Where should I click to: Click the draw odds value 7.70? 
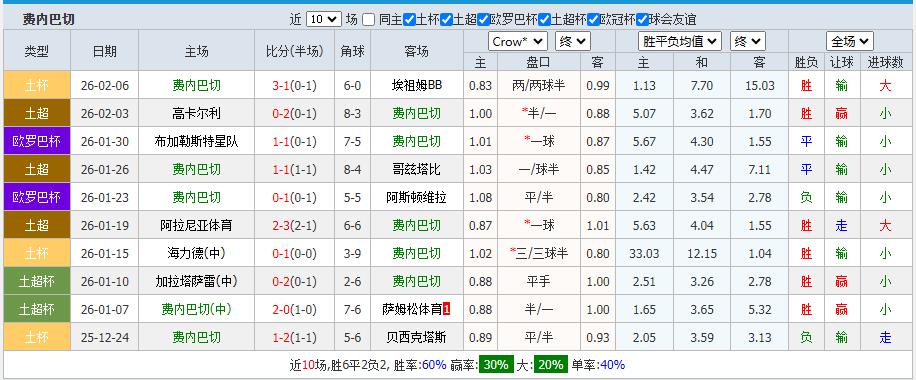(x=702, y=86)
